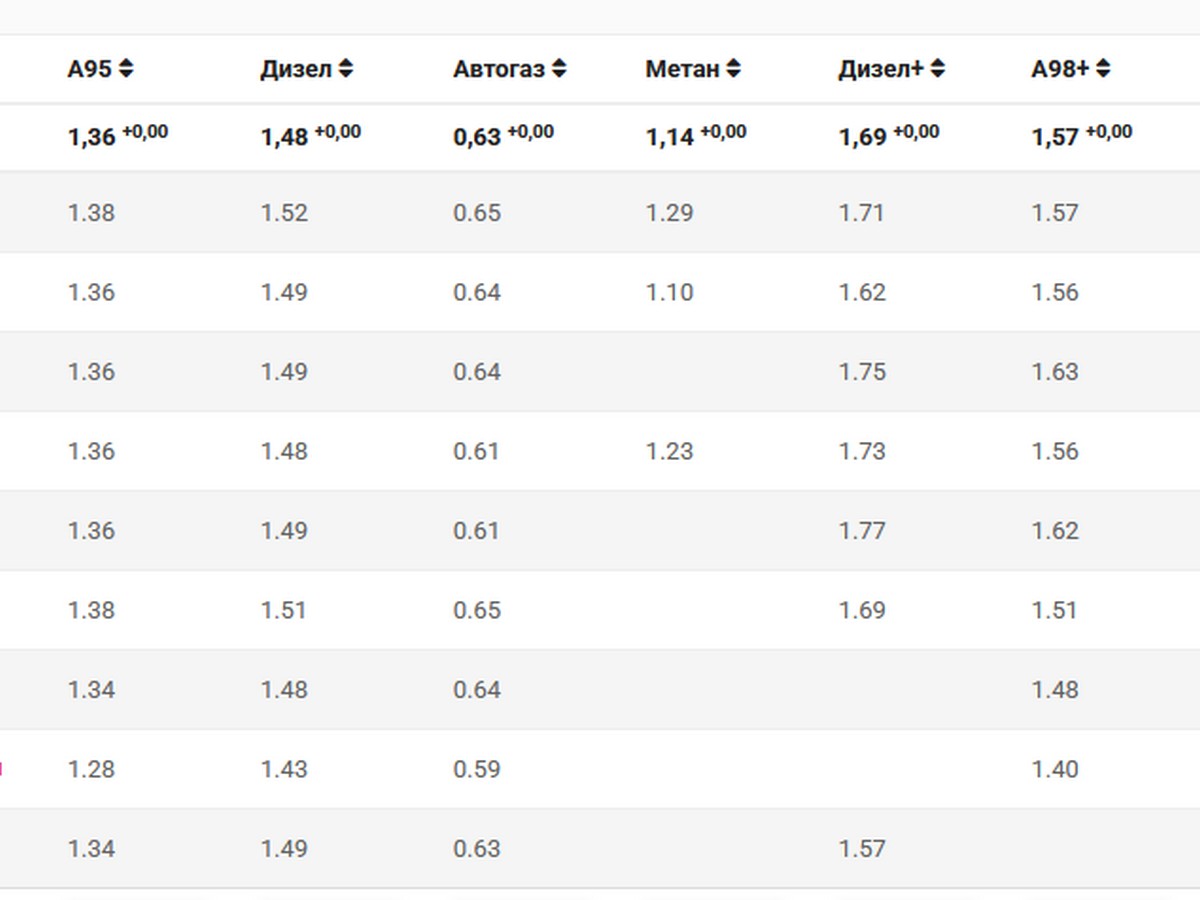Toggle sorting icon for Автогаз column

pyautogui.click(x=559, y=69)
